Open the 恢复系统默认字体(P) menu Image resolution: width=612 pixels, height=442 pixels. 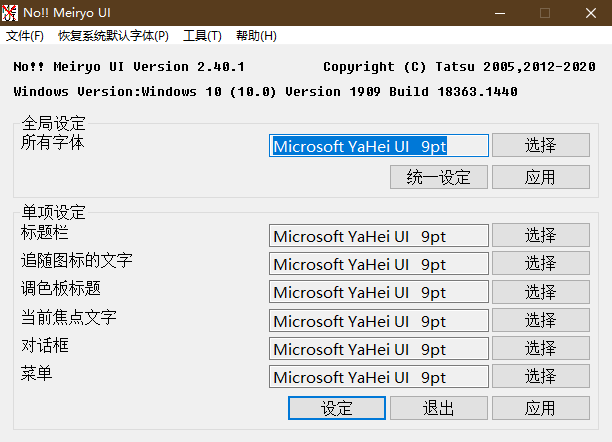pos(113,36)
